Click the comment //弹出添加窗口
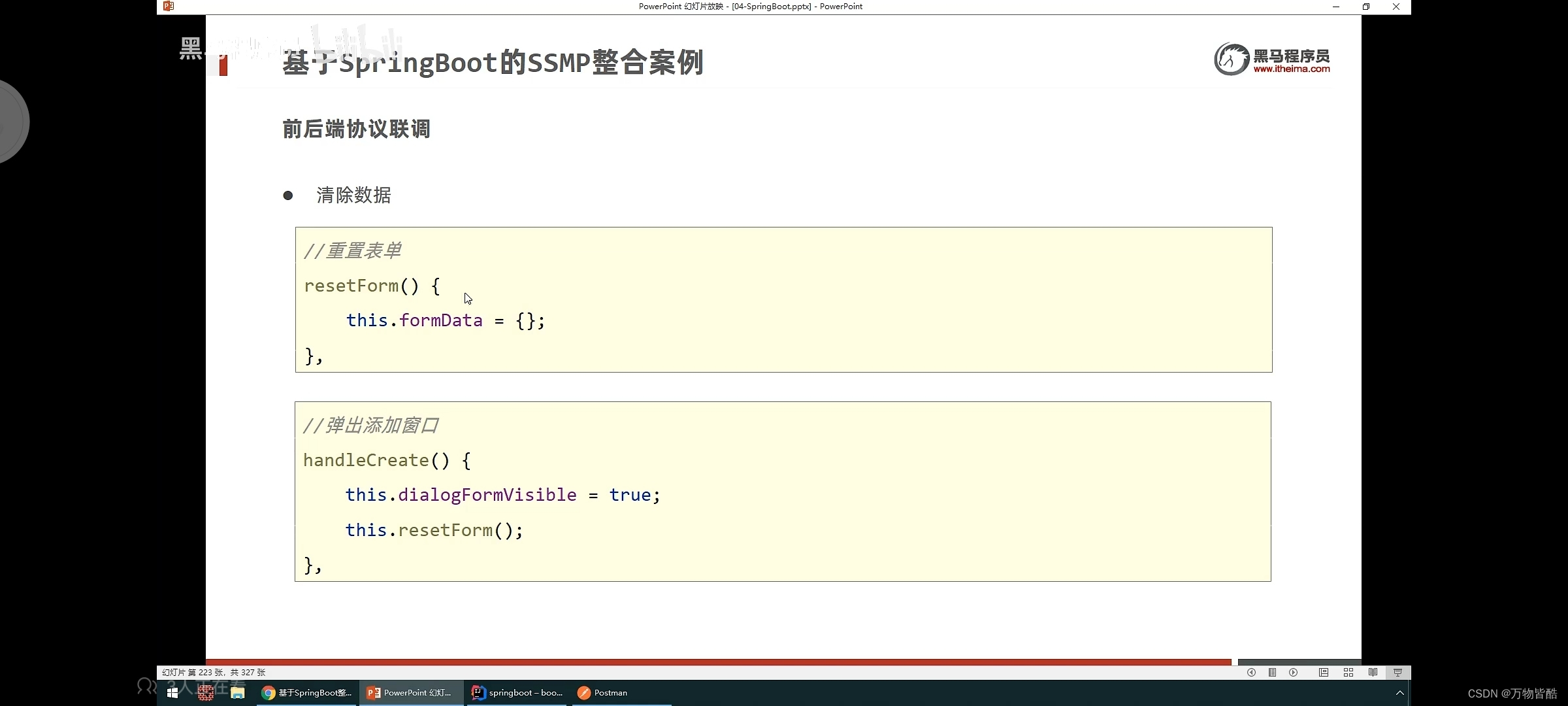1568x706 pixels. pyautogui.click(x=370, y=426)
